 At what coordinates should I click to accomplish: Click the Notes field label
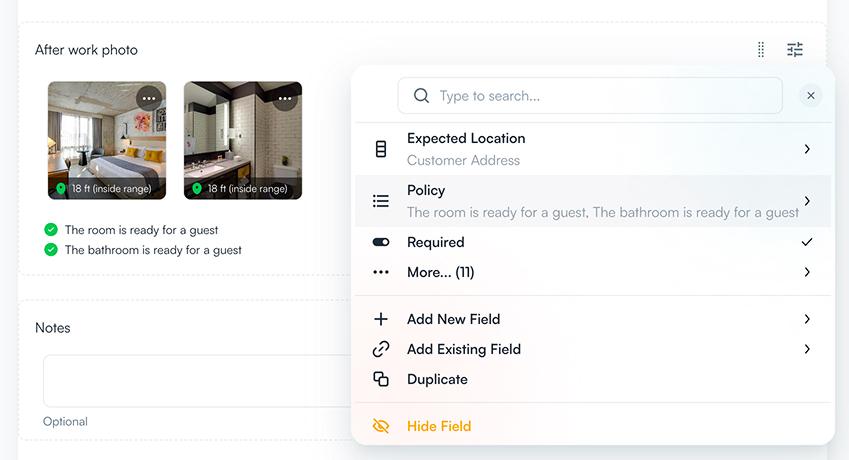[53, 328]
